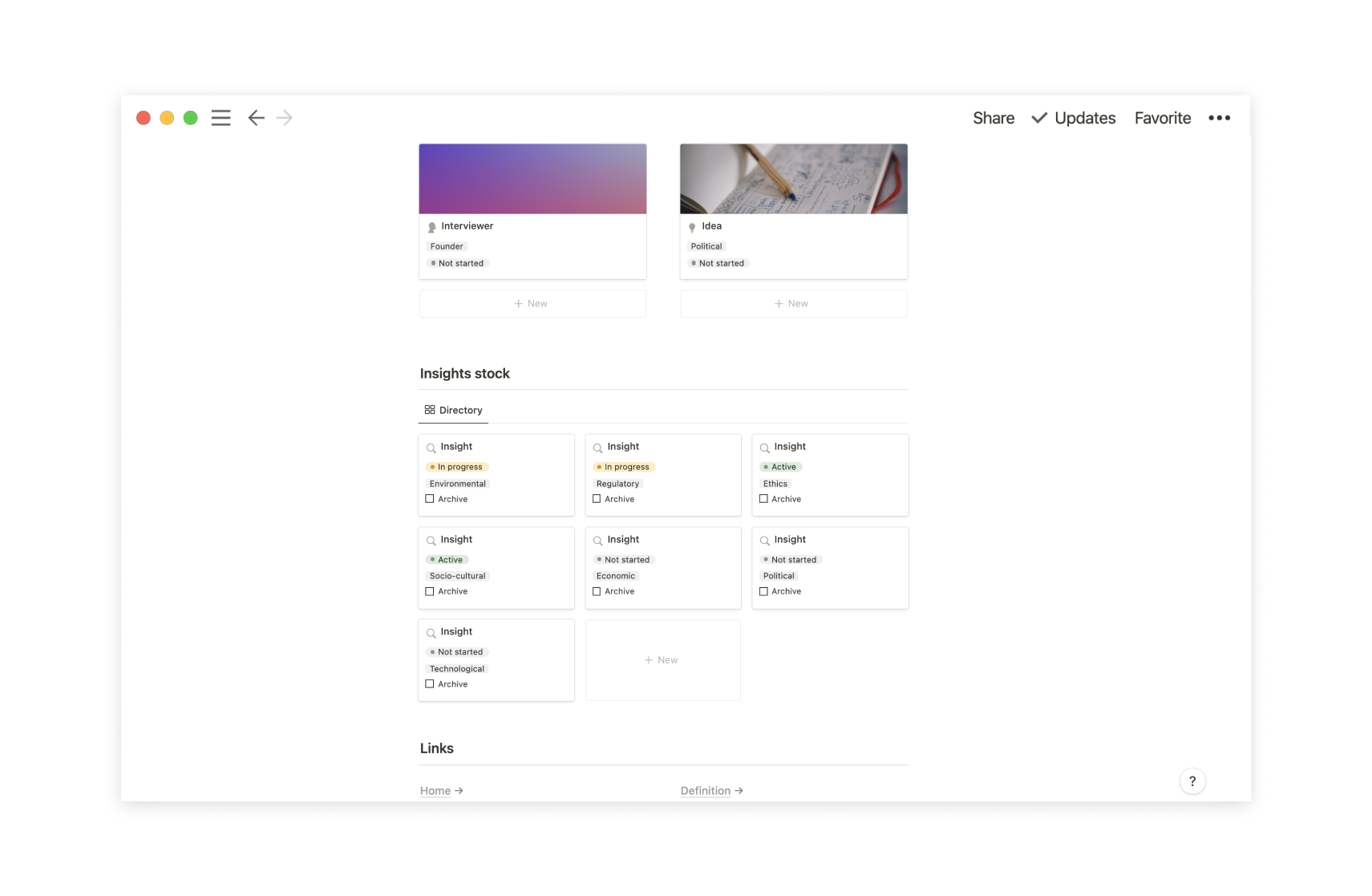This screenshot has width=1372, height=896.
Task: Click Active status on Socio-cultural insight
Action: tap(447, 560)
